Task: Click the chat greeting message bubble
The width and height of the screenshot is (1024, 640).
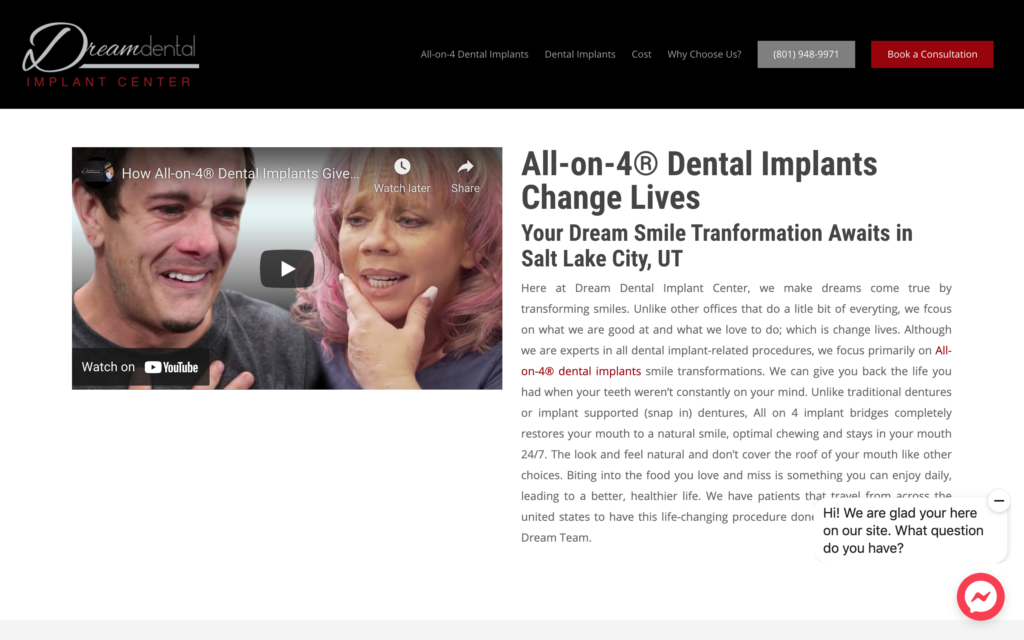Action: coord(903,530)
